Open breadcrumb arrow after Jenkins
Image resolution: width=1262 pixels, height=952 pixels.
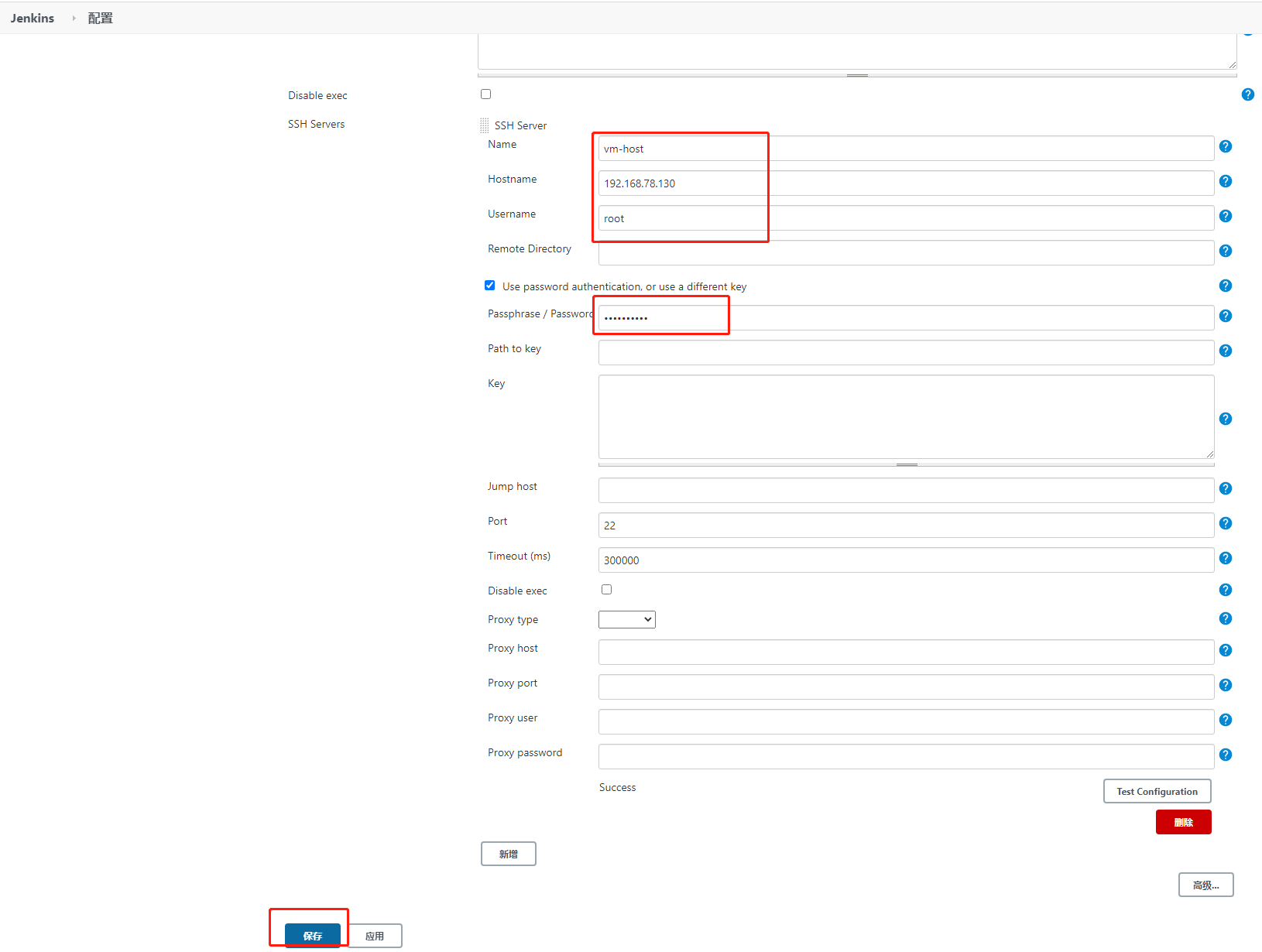74,18
